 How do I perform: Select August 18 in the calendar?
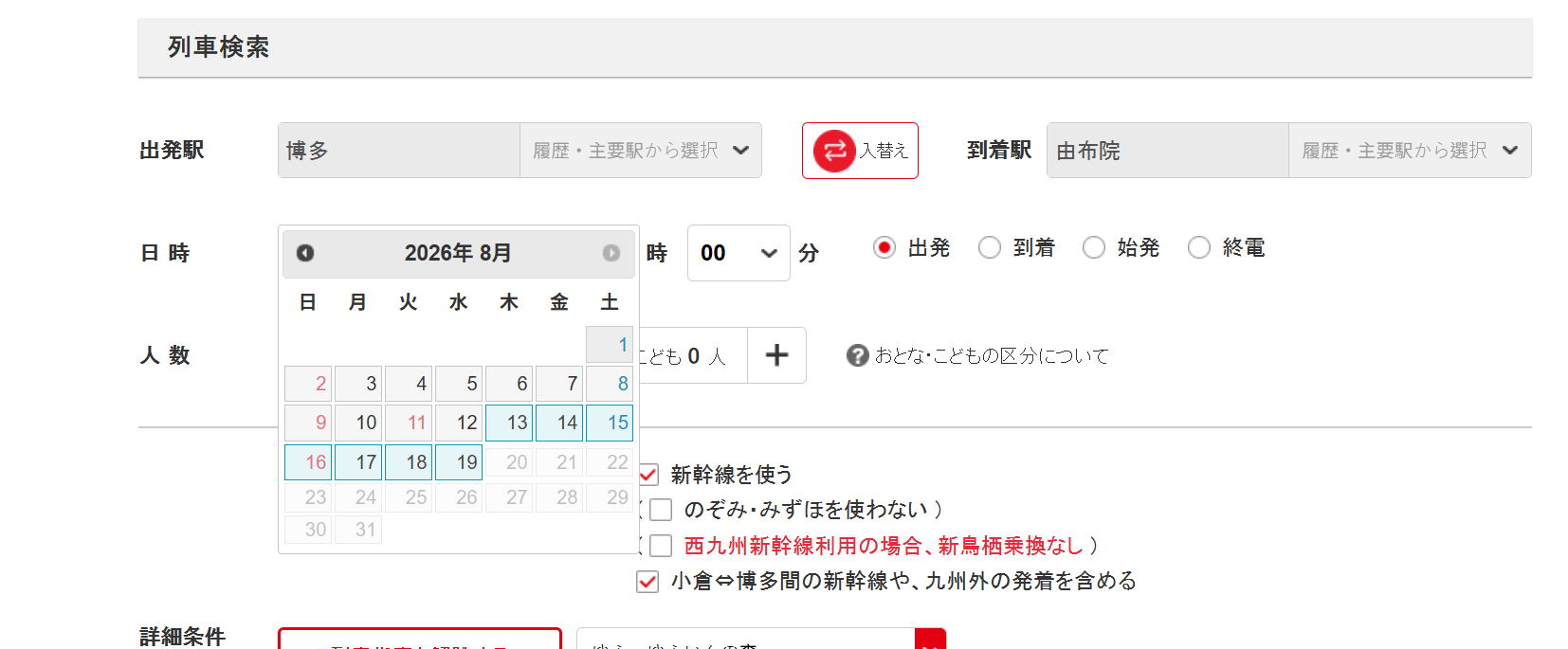coord(409,462)
